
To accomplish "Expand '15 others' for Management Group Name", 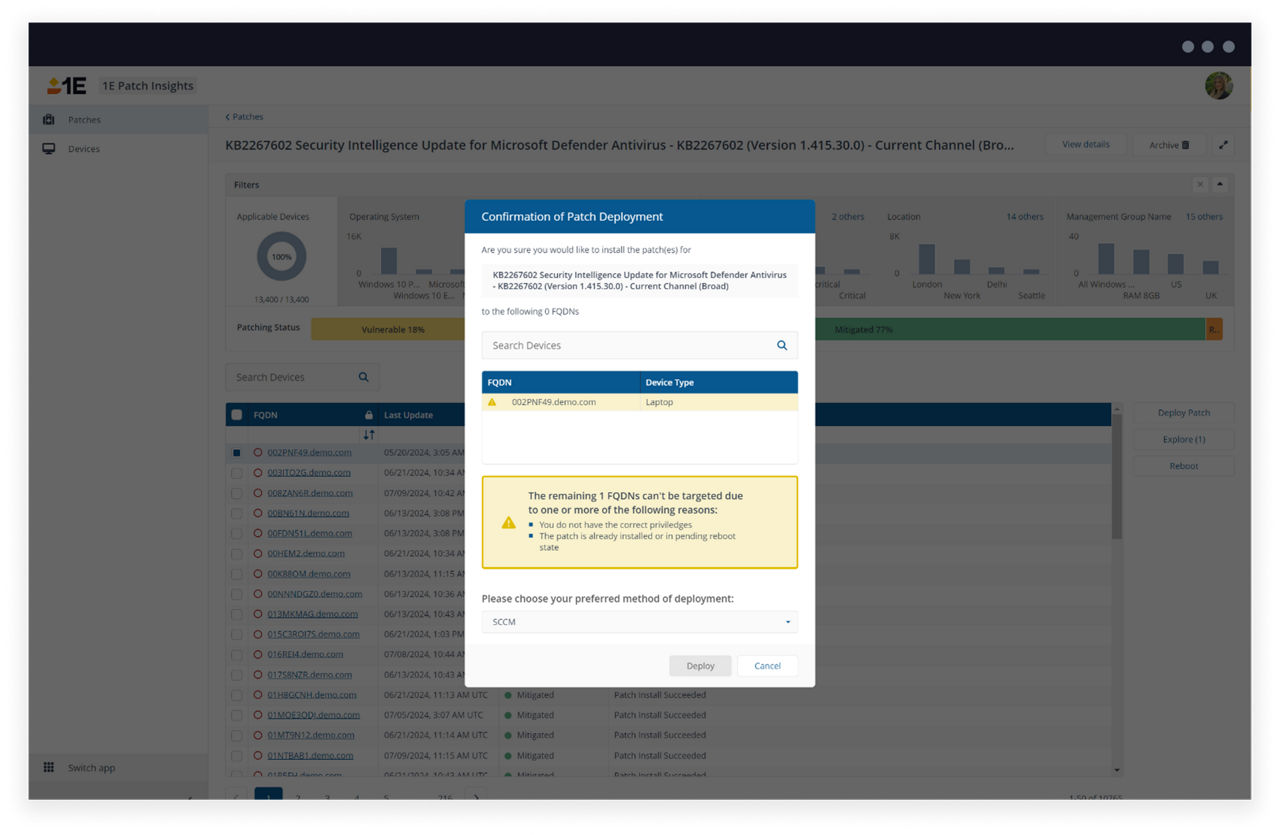I will point(1204,217).
